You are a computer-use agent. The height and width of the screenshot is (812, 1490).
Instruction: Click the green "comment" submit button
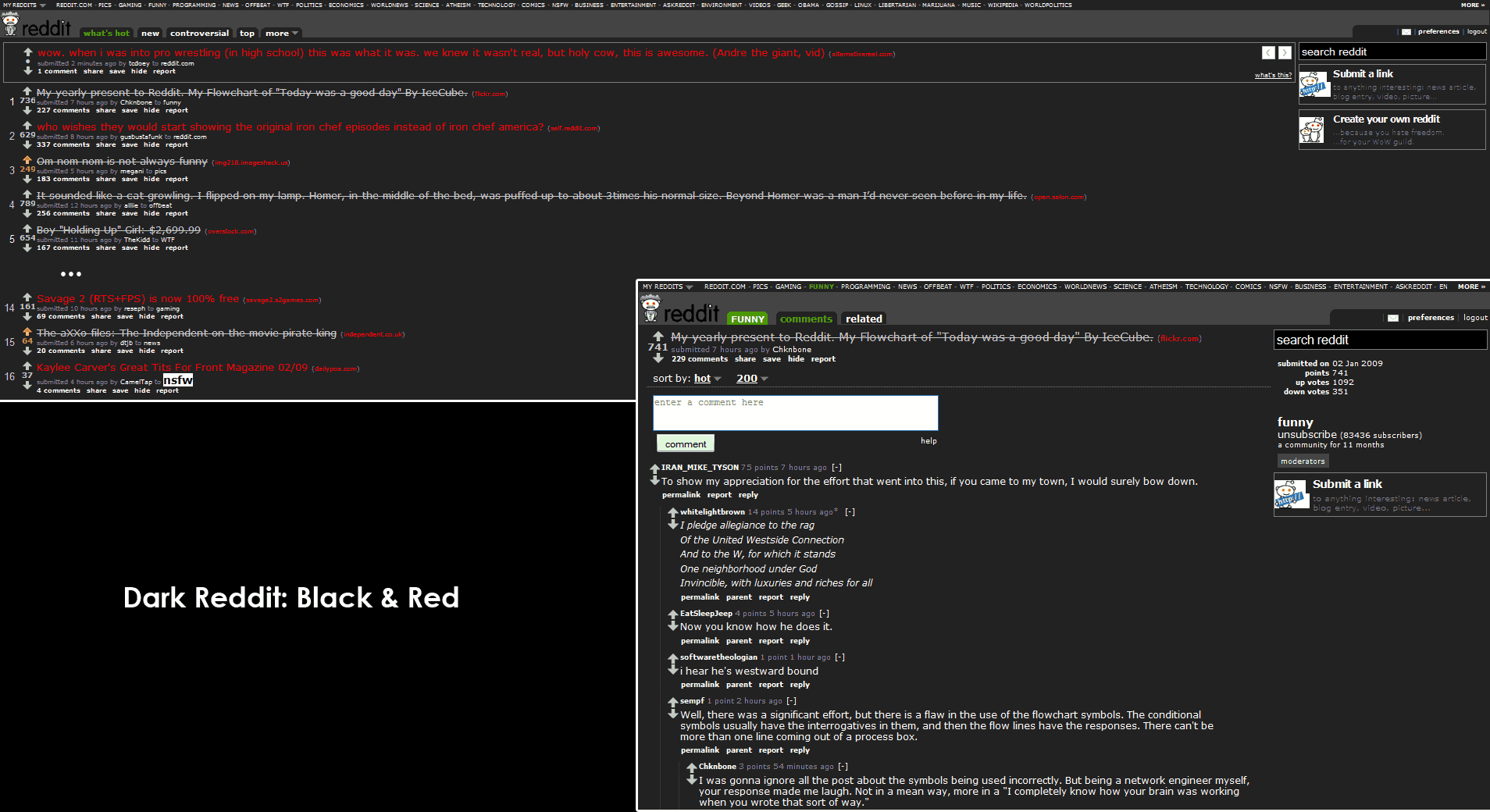[x=686, y=444]
